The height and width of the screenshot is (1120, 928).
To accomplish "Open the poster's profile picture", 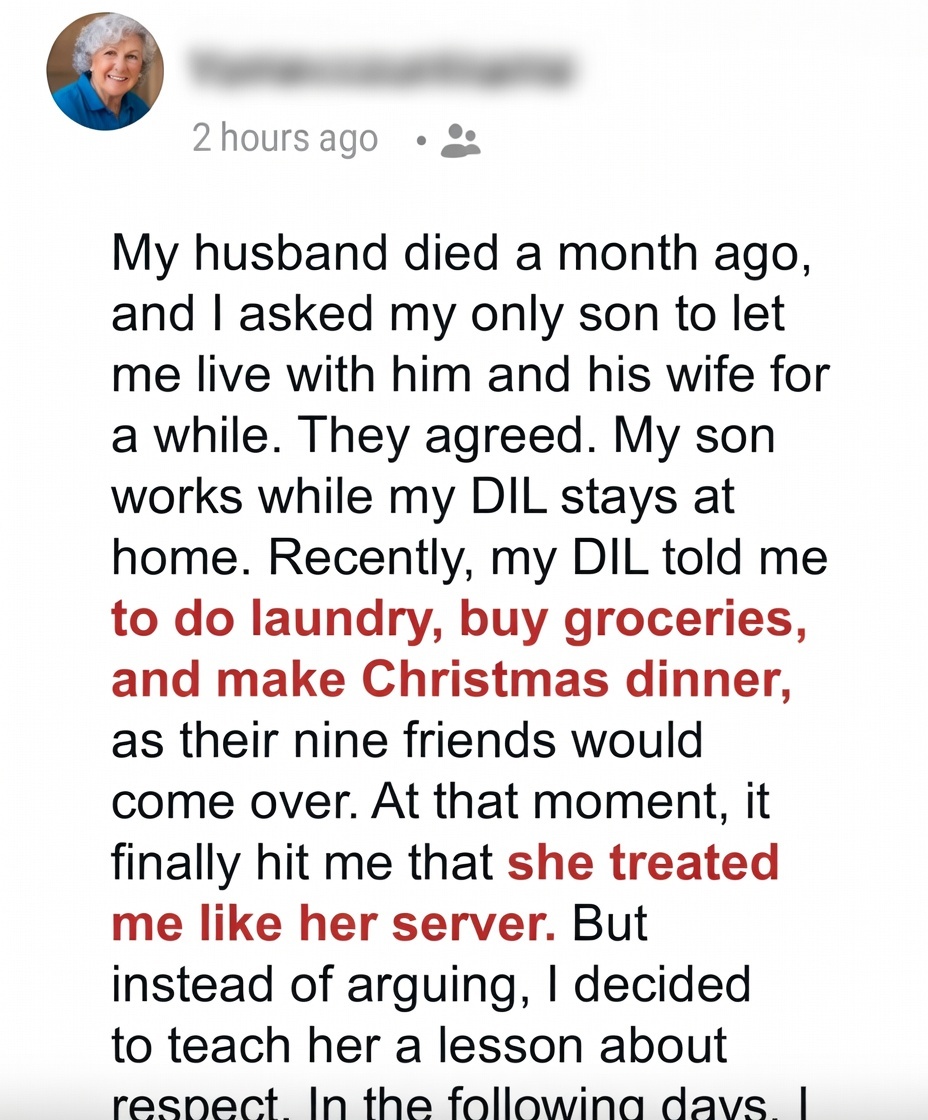I will click(x=104, y=71).
